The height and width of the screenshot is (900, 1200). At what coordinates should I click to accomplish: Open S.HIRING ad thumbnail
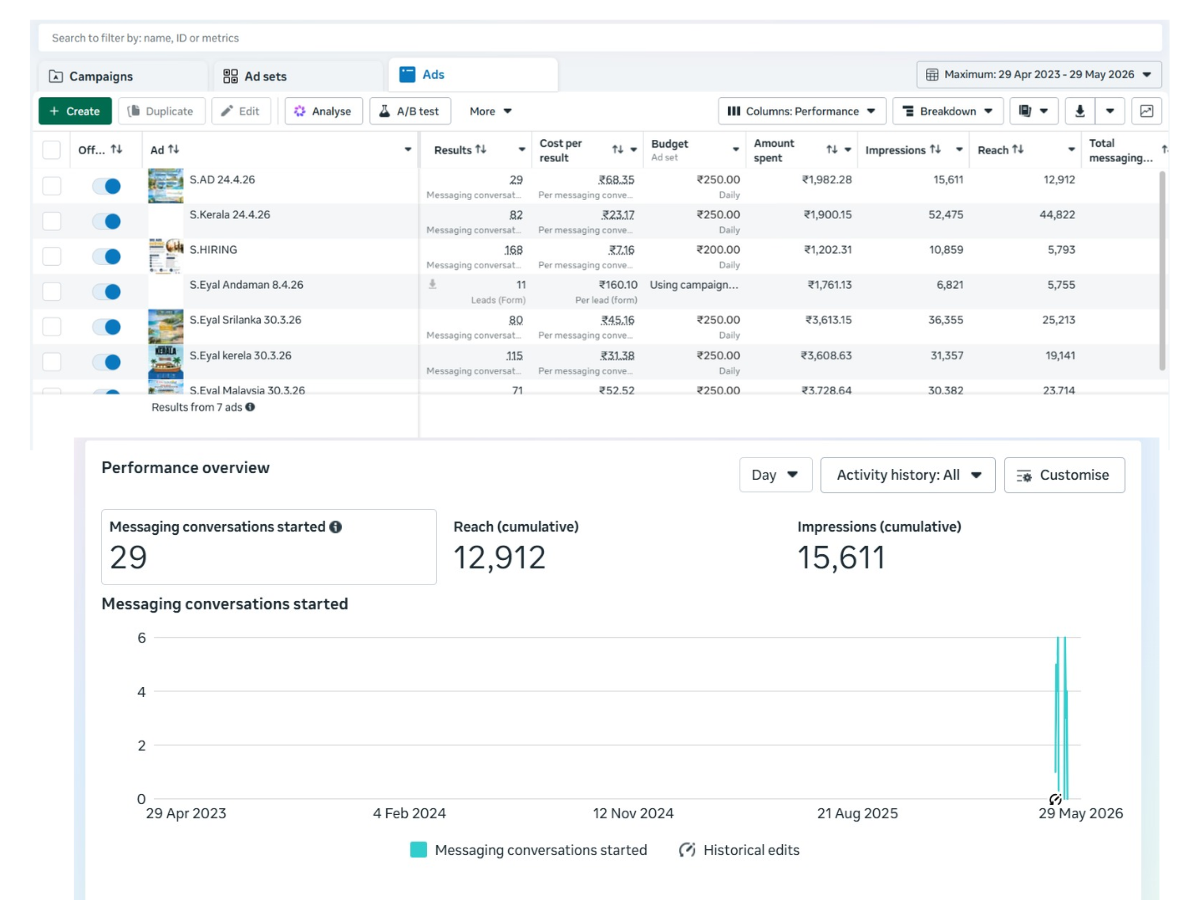166,256
